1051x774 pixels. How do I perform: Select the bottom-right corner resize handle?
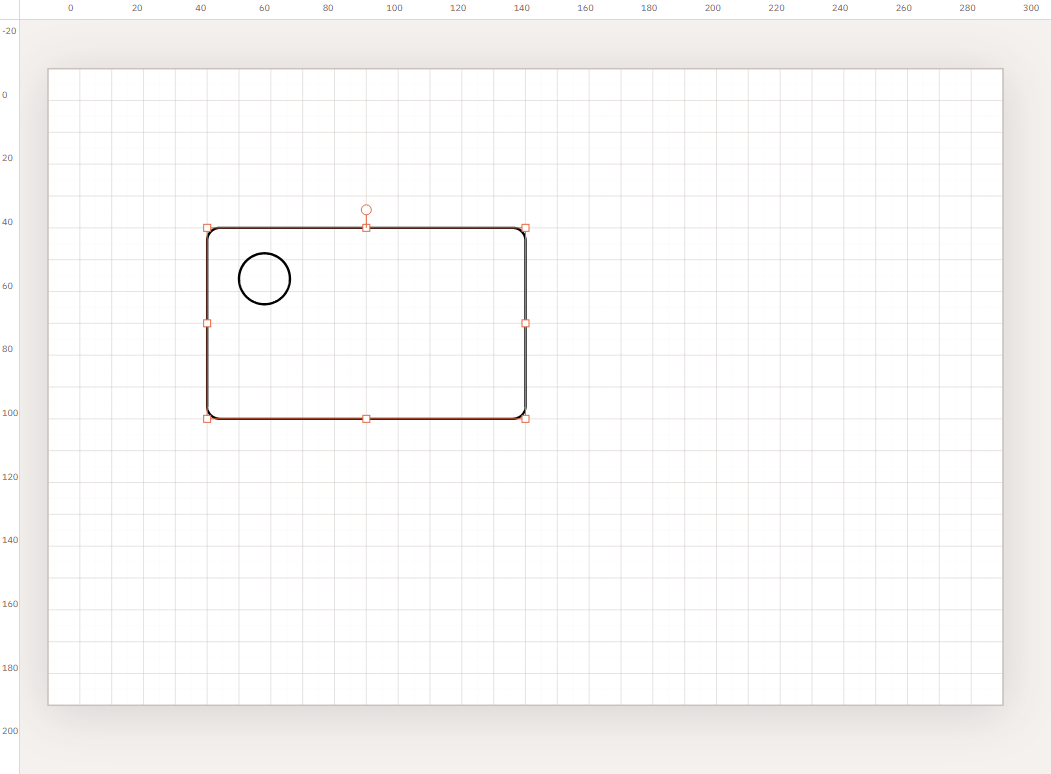pyautogui.click(x=526, y=419)
